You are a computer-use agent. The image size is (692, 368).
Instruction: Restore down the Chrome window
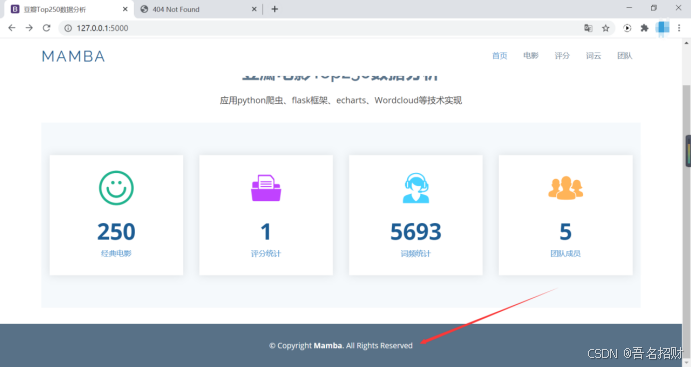pos(654,8)
